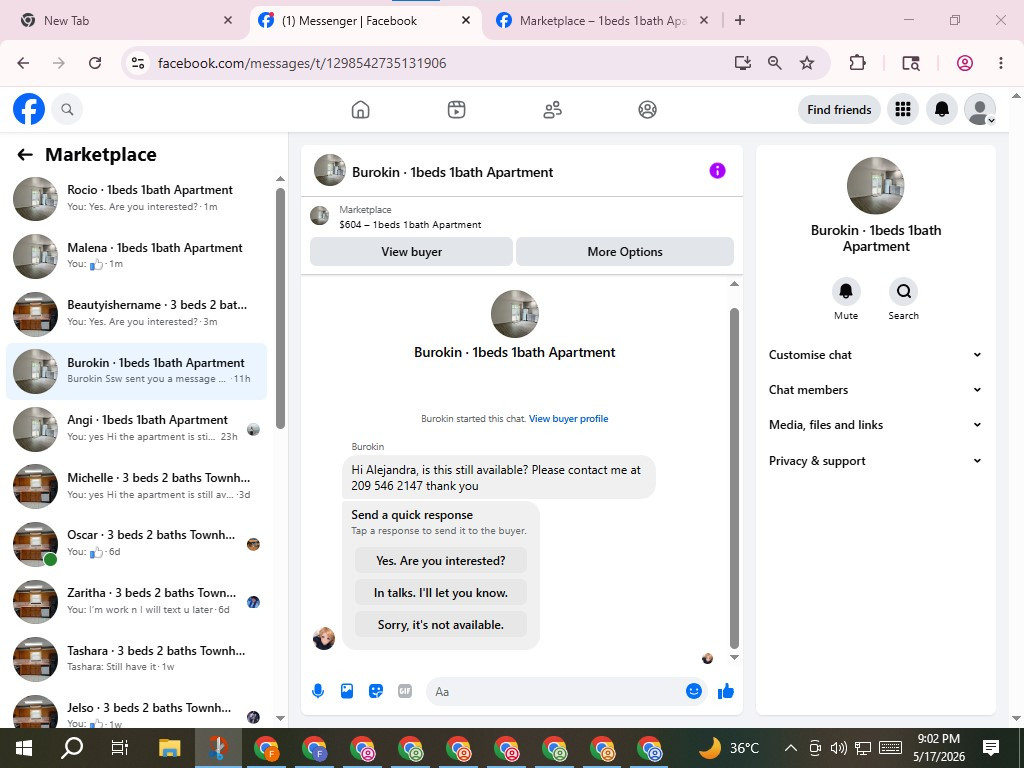Viewport: 1024px width, 768px height.
Task: Expand the Customise chat section
Action: [875, 355]
